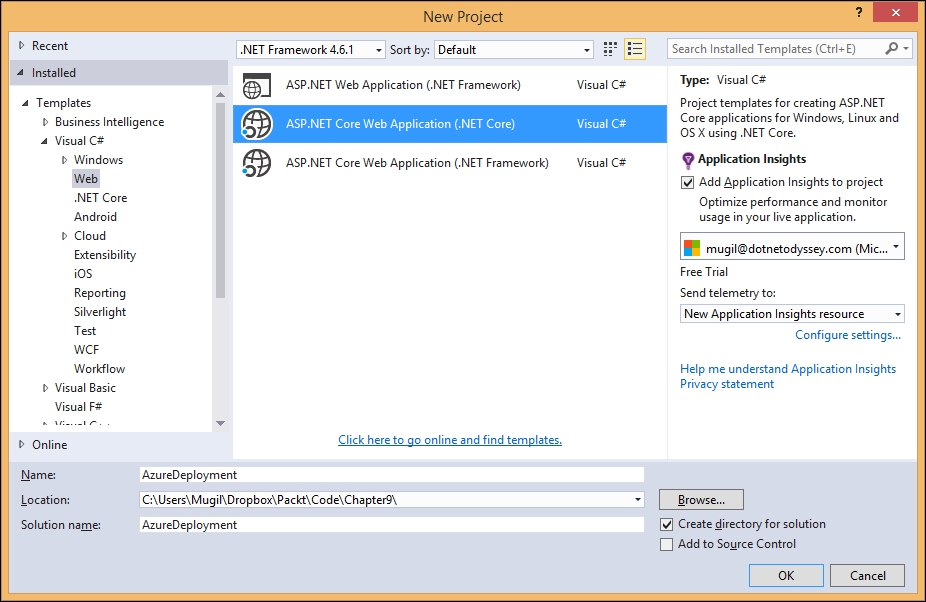Select the Test category
The image size is (926, 602).
pyautogui.click(x=84, y=331)
